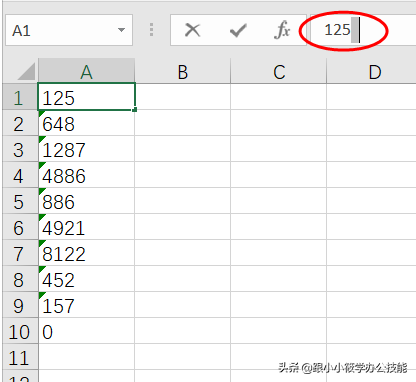
Task: Click the formula bar vertical dots handle
Action: point(151,30)
